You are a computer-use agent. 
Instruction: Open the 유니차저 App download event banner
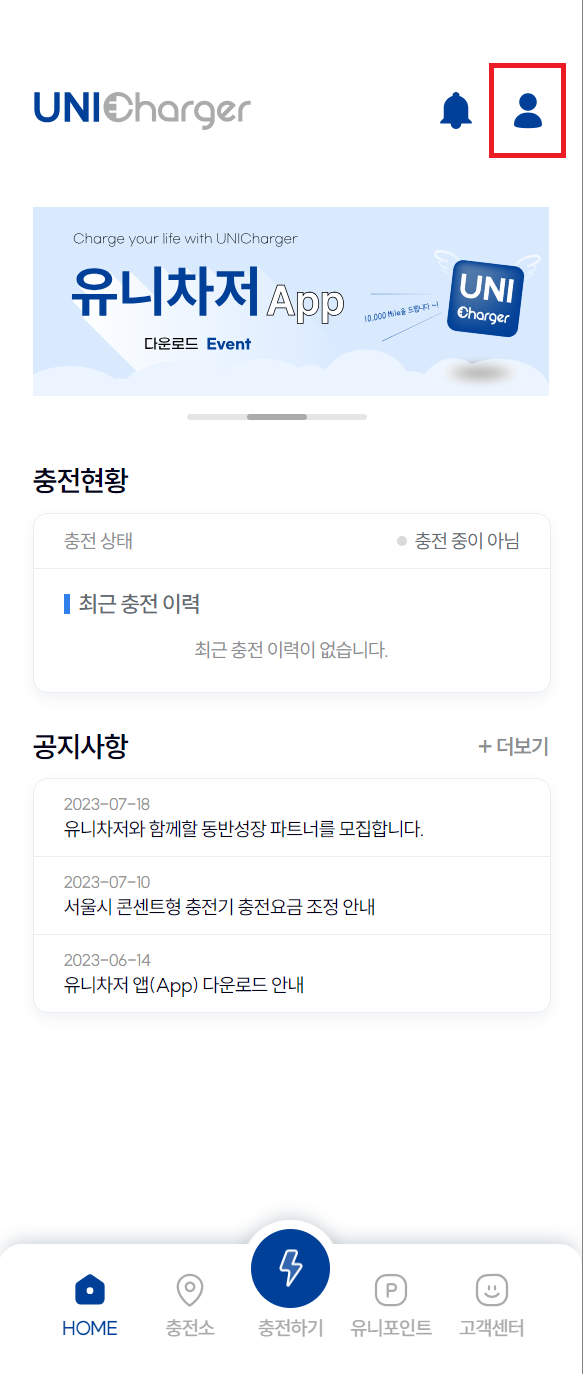(291, 301)
